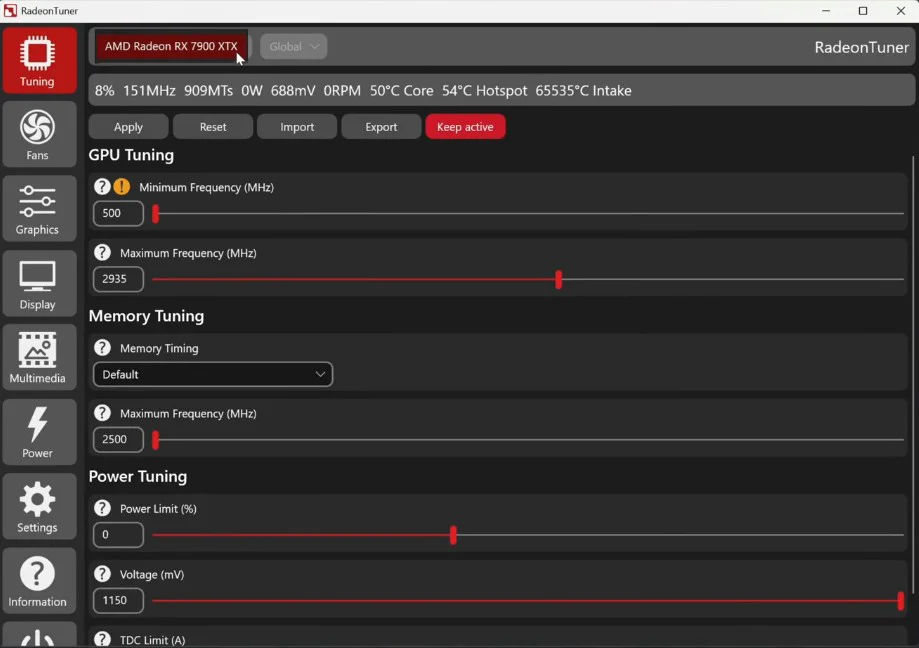Enable the Keep active toggle
The width and height of the screenshot is (919, 648).
click(x=465, y=126)
